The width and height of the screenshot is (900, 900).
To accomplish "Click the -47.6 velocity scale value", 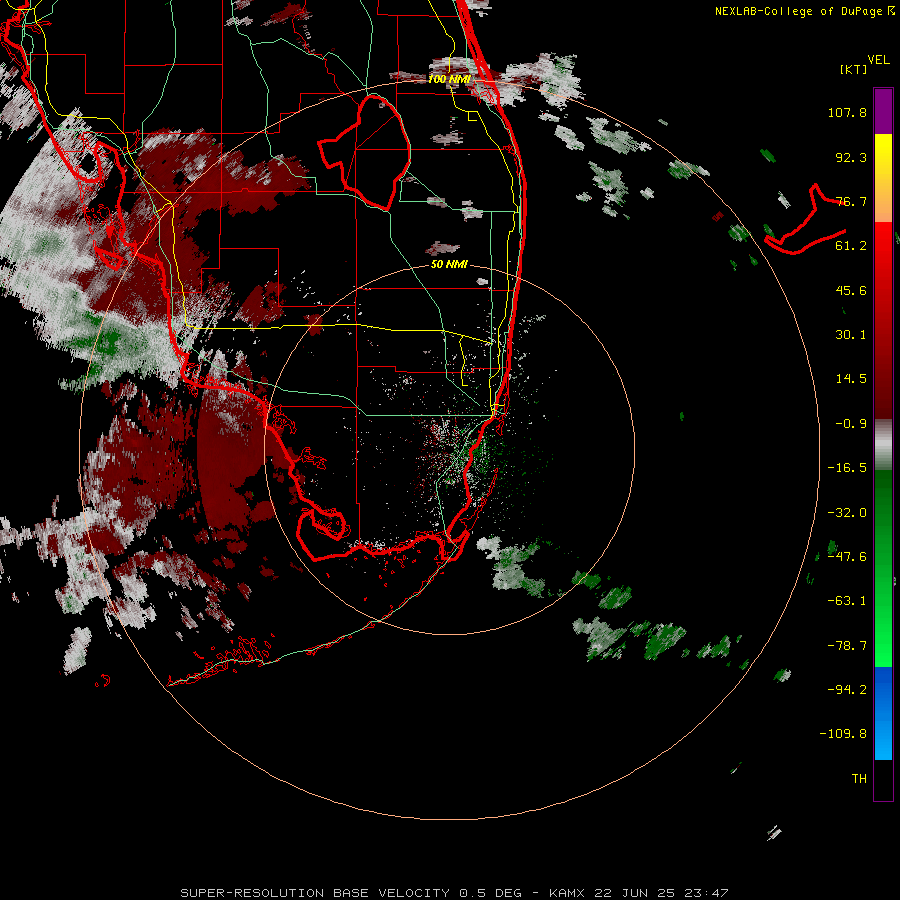I will [847, 557].
